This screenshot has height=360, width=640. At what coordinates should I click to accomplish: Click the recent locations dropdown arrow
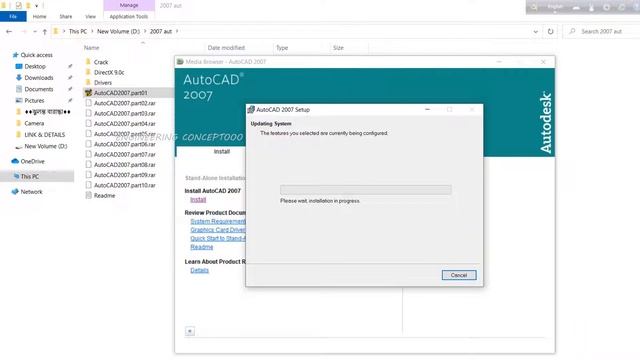[35, 31]
